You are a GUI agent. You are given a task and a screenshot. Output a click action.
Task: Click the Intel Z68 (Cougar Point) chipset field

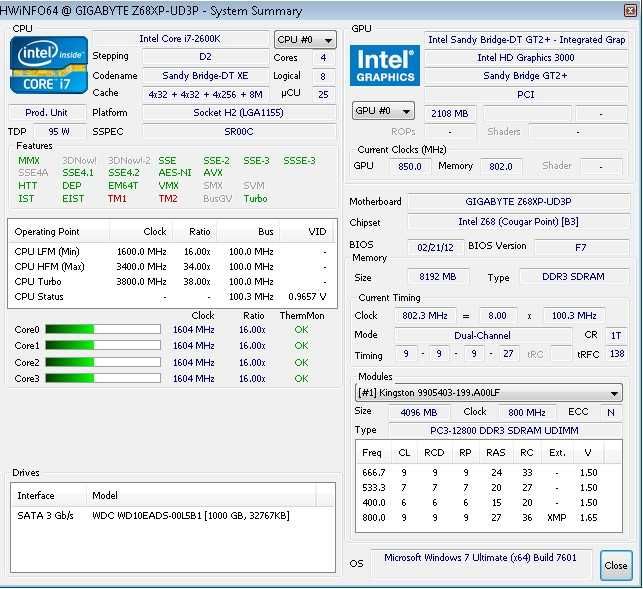pyautogui.click(x=518, y=222)
